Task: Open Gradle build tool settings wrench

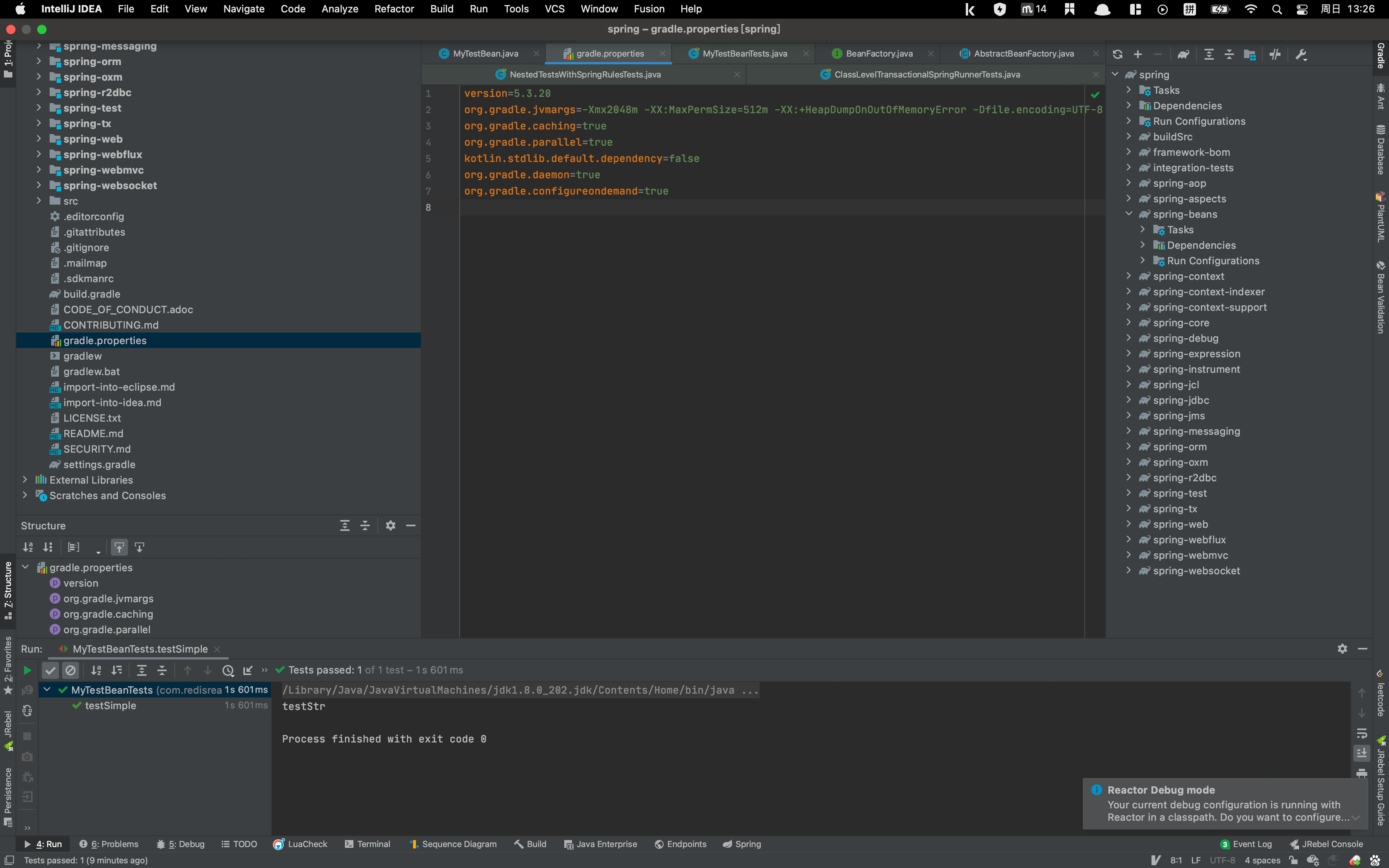Action: coord(1301,55)
